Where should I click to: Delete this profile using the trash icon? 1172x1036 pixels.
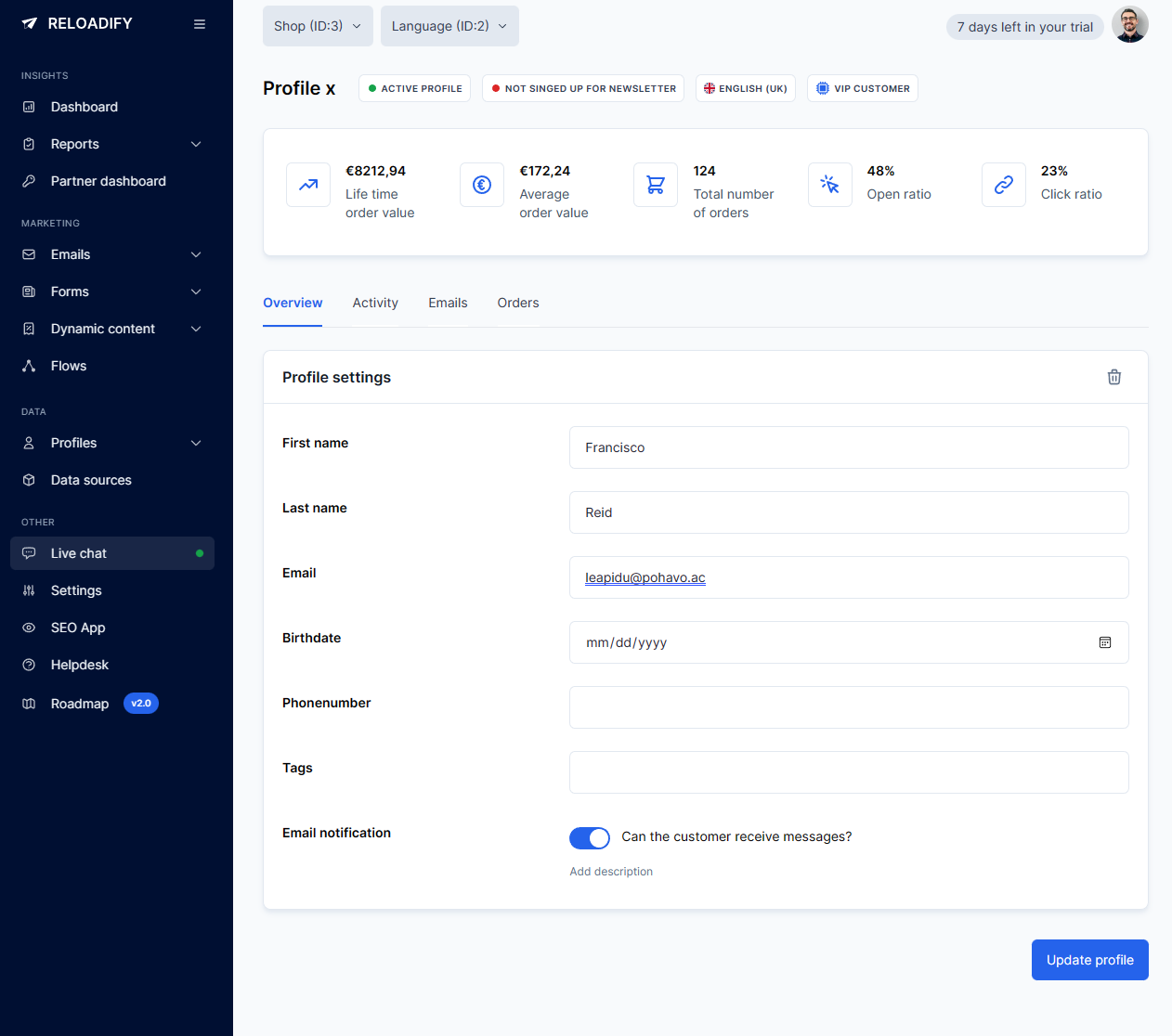pyautogui.click(x=1114, y=377)
